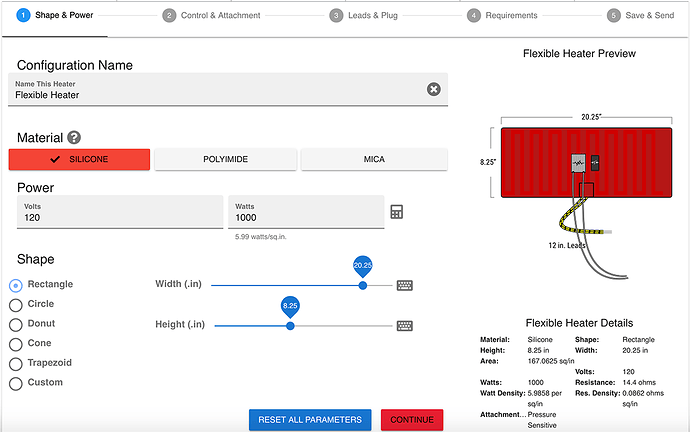Click the step 1 circle icon
This screenshot has width=690, height=432.
click(x=23, y=15)
